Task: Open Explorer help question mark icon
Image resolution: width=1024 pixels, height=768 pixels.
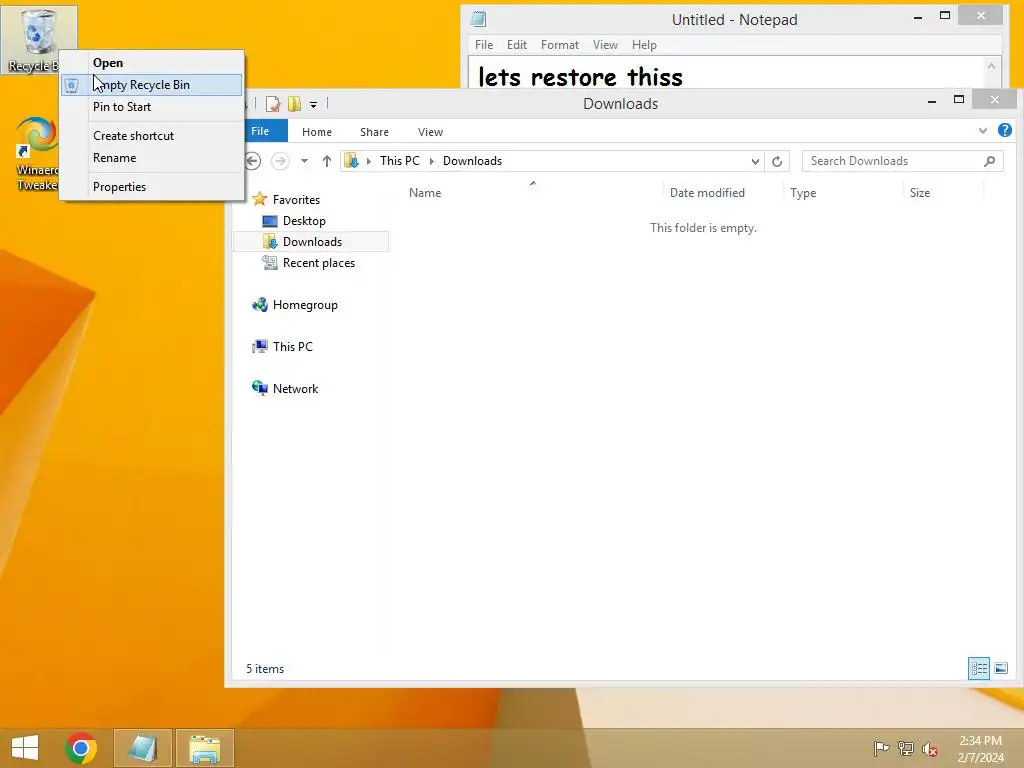Action: pyautogui.click(x=1005, y=131)
